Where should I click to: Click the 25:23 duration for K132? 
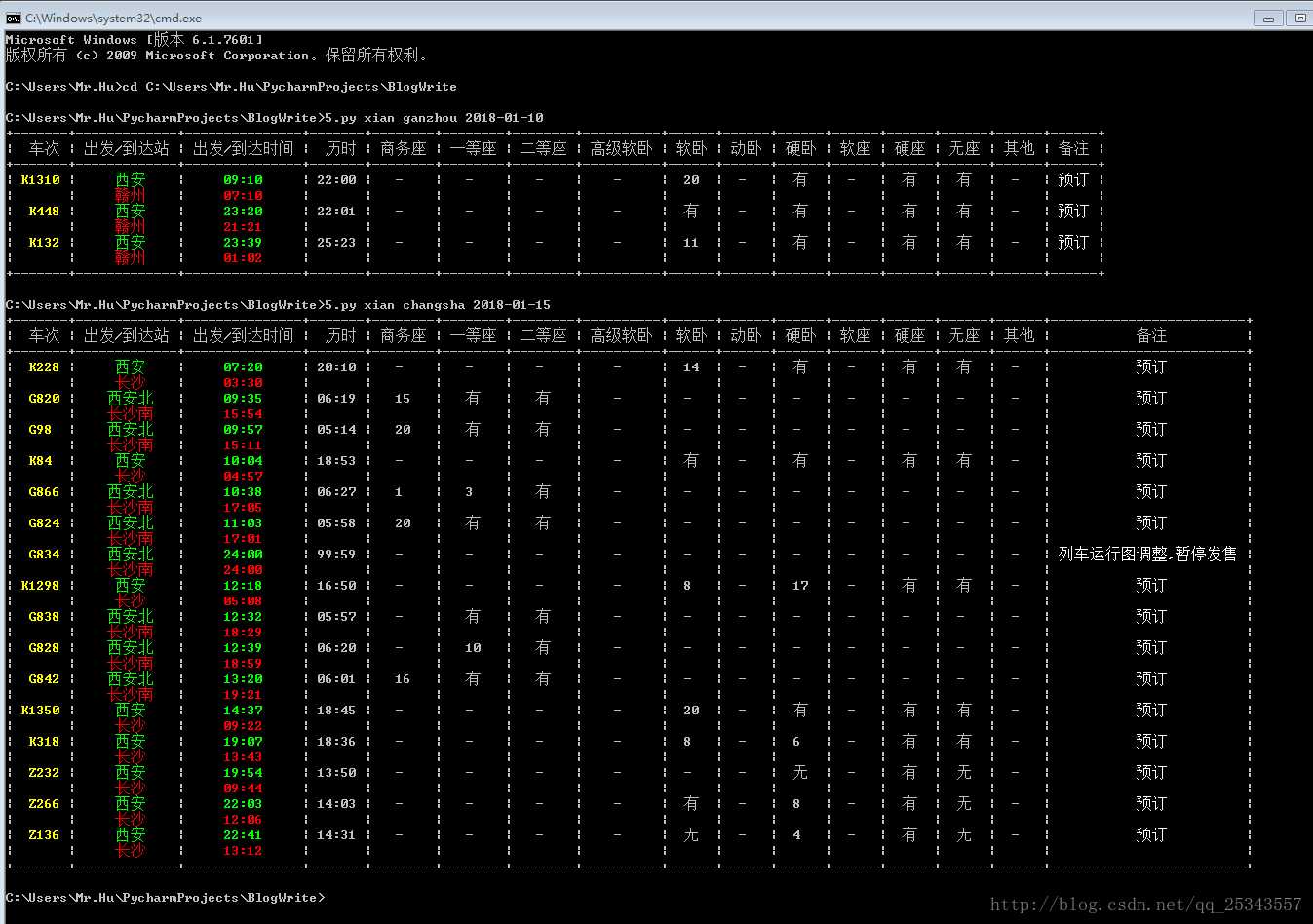336,243
